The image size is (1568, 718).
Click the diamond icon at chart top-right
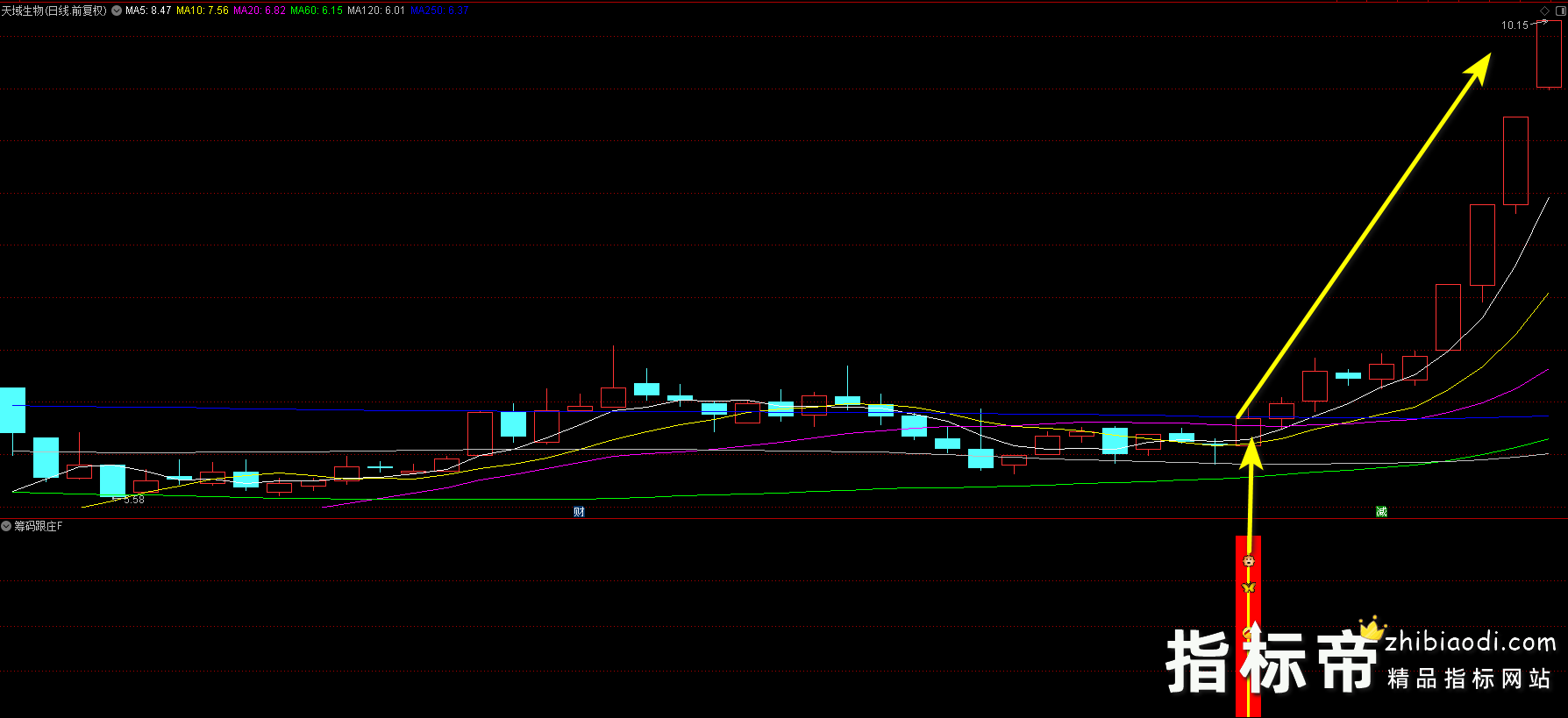click(1544, 11)
